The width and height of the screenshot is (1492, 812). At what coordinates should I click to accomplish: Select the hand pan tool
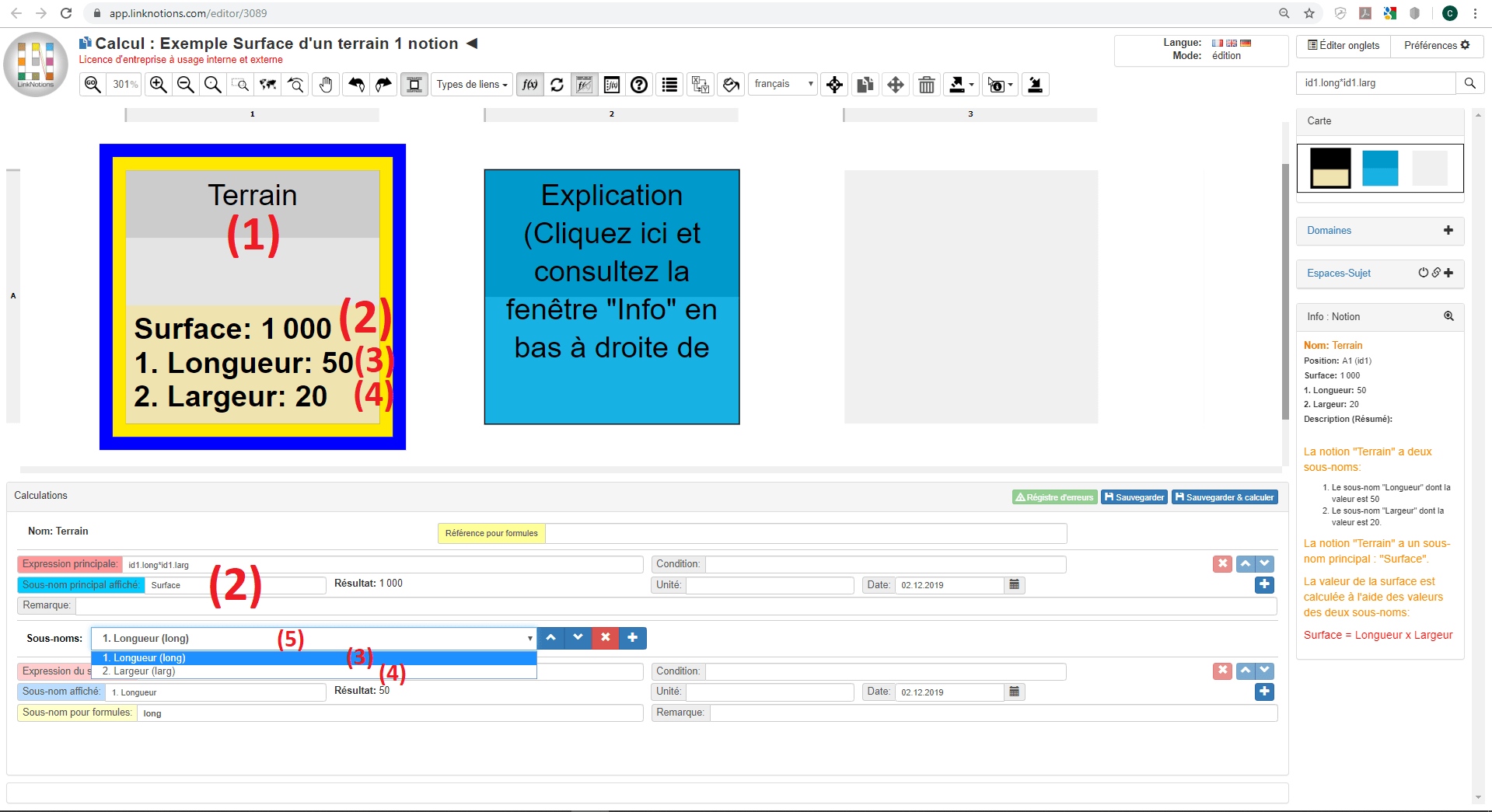(326, 84)
